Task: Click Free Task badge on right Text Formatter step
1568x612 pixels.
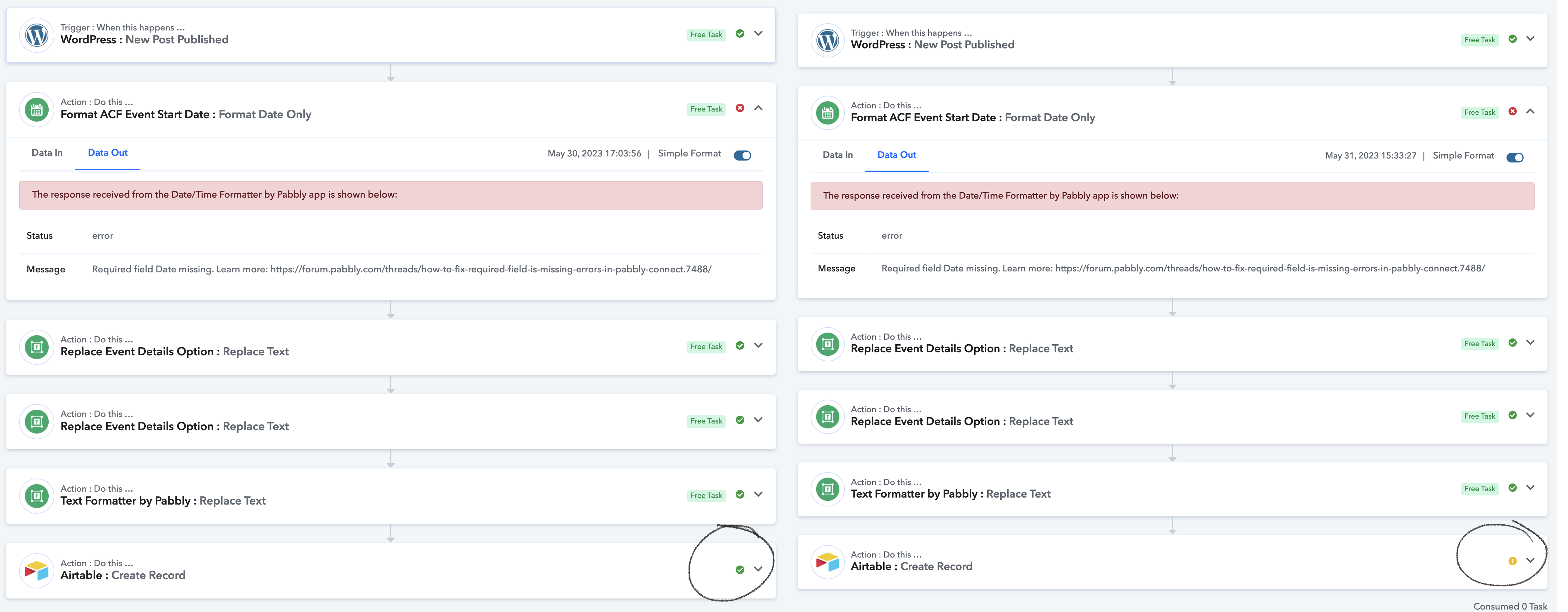Action: click(1480, 489)
